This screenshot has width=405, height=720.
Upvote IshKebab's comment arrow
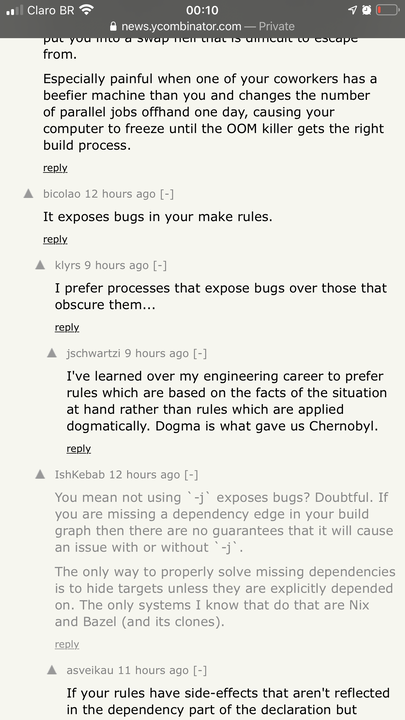40,474
